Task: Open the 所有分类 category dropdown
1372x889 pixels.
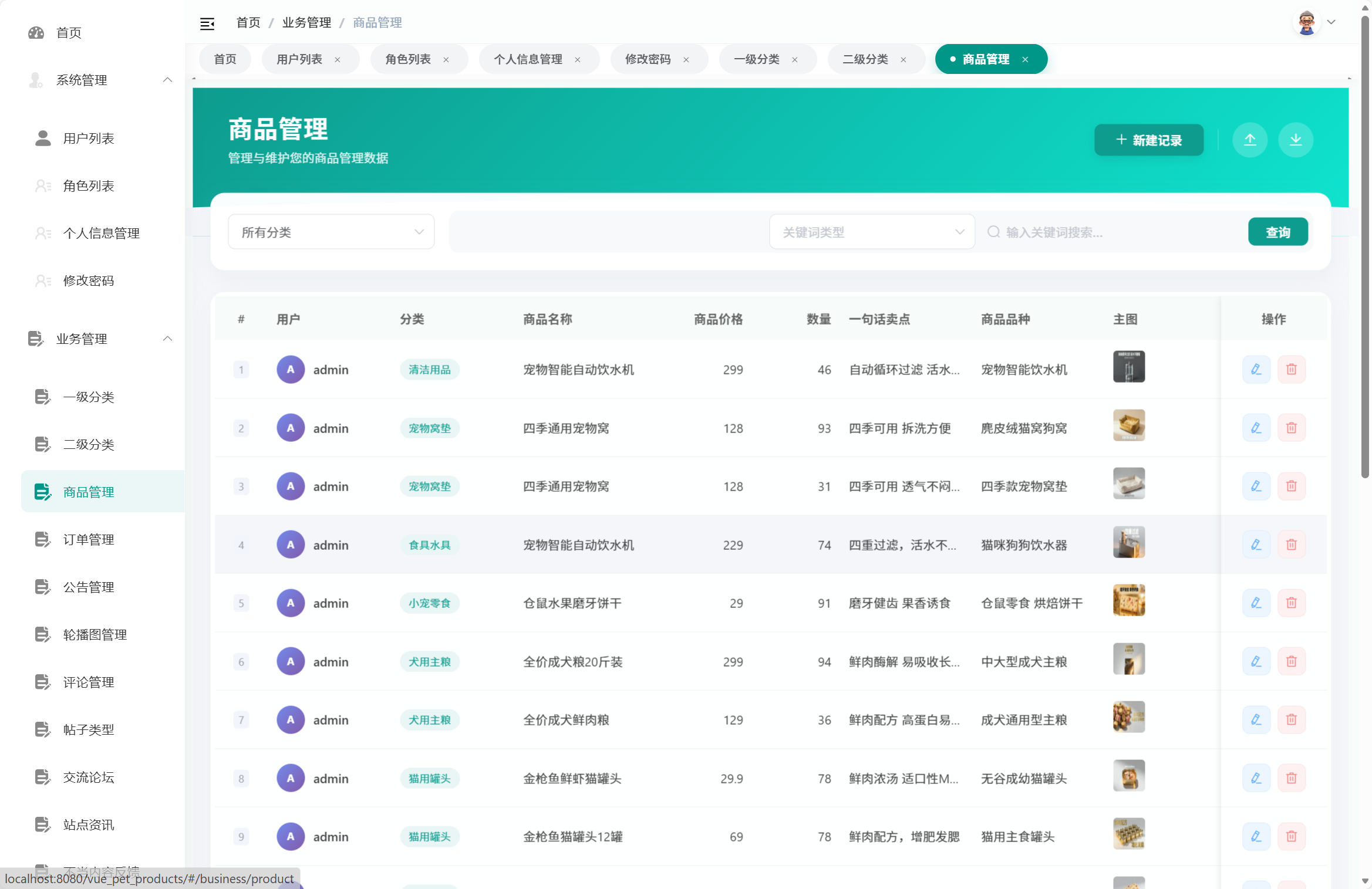Action: pos(331,231)
